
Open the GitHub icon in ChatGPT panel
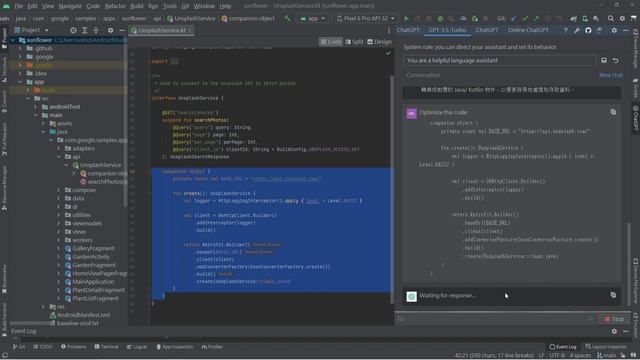pos(588,30)
